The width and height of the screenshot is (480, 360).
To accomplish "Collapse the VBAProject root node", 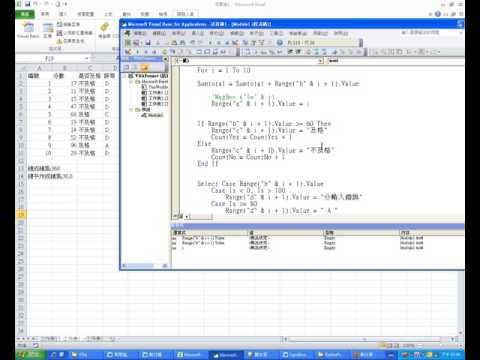I will click(x=124, y=76).
